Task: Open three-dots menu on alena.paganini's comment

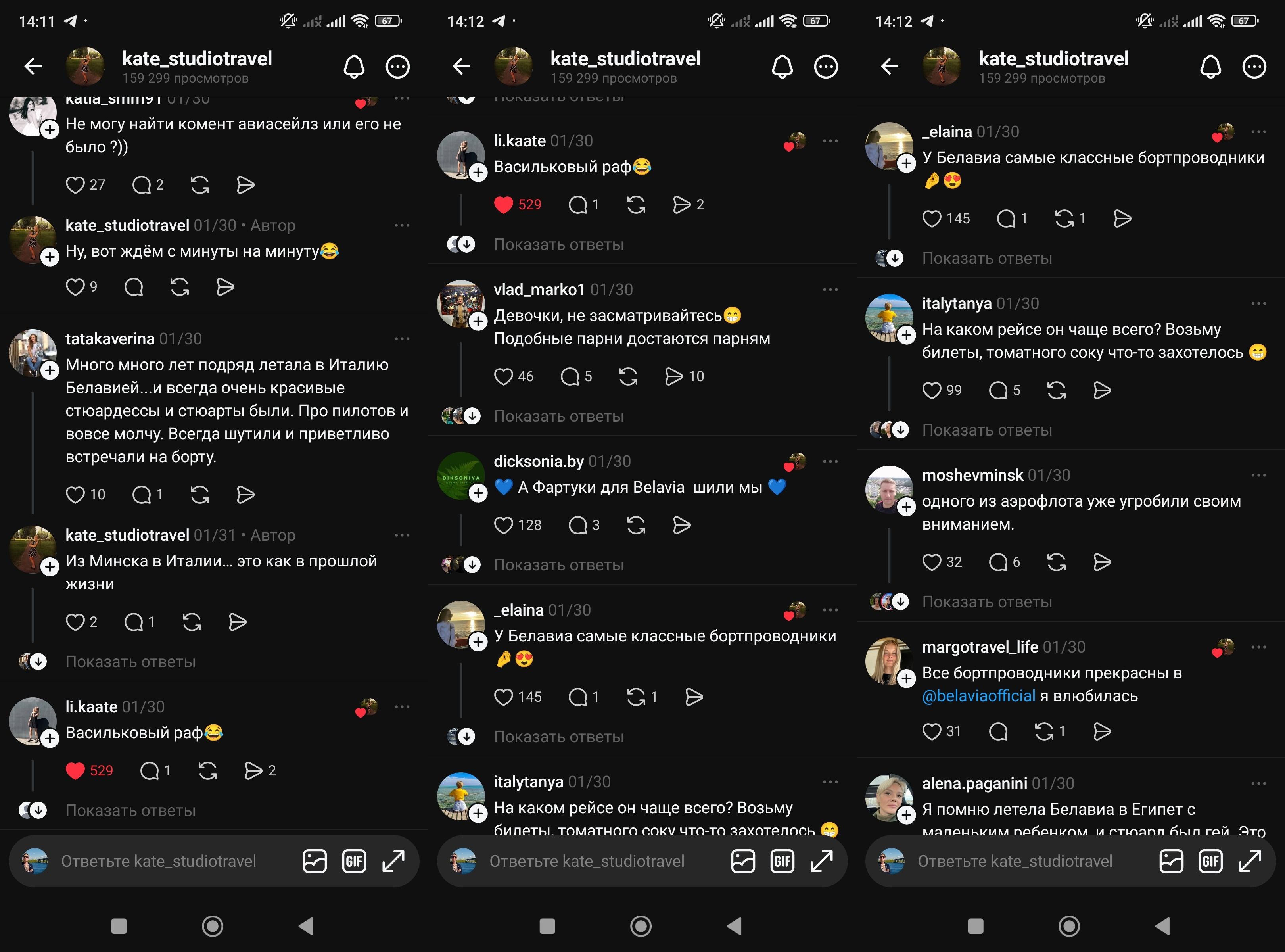Action: click(x=1258, y=784)
